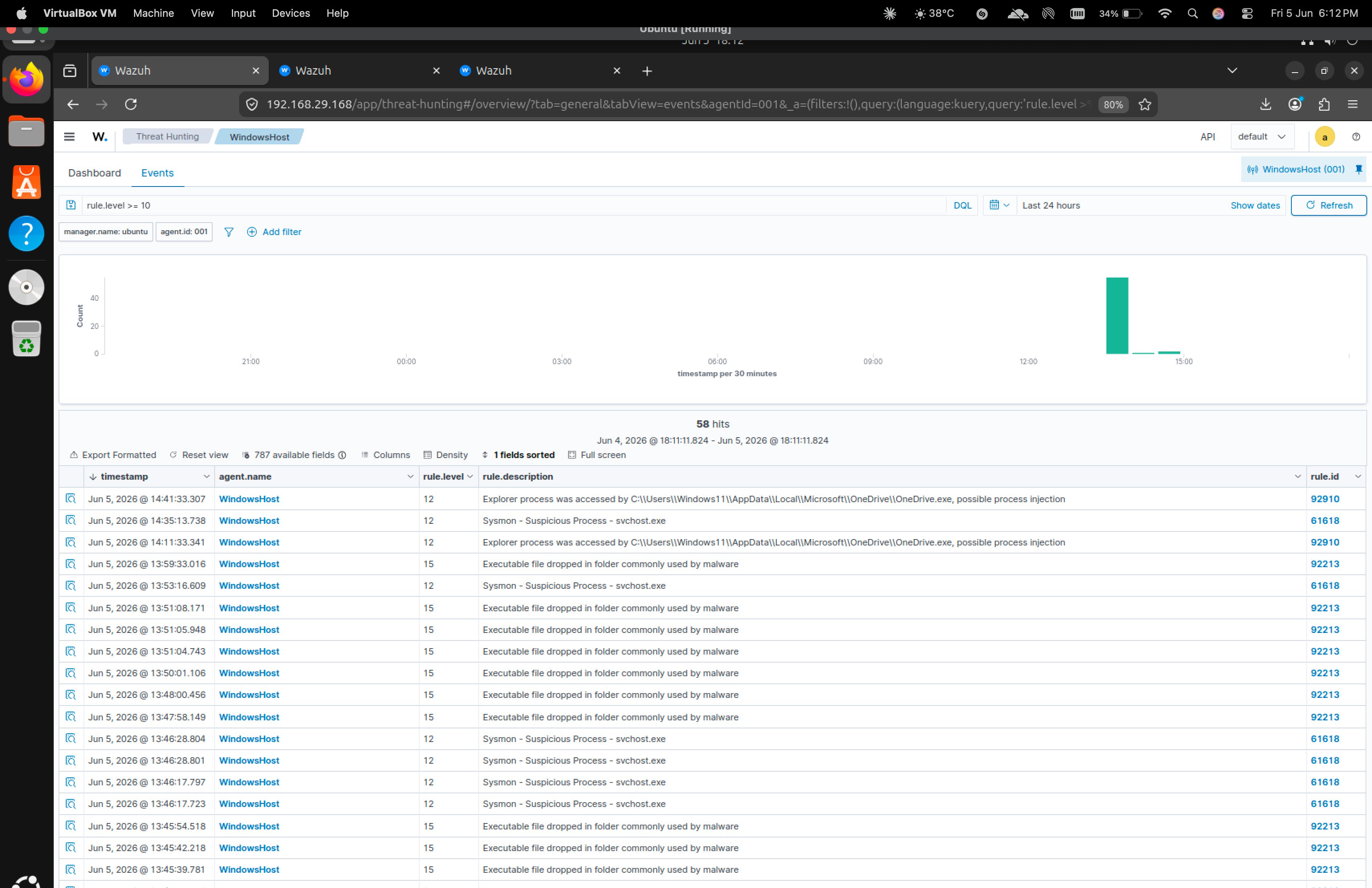Viewport: 1372px width, 888px height.
Task: Expand rule.id column options chevron
Action: click(1358, 476)
